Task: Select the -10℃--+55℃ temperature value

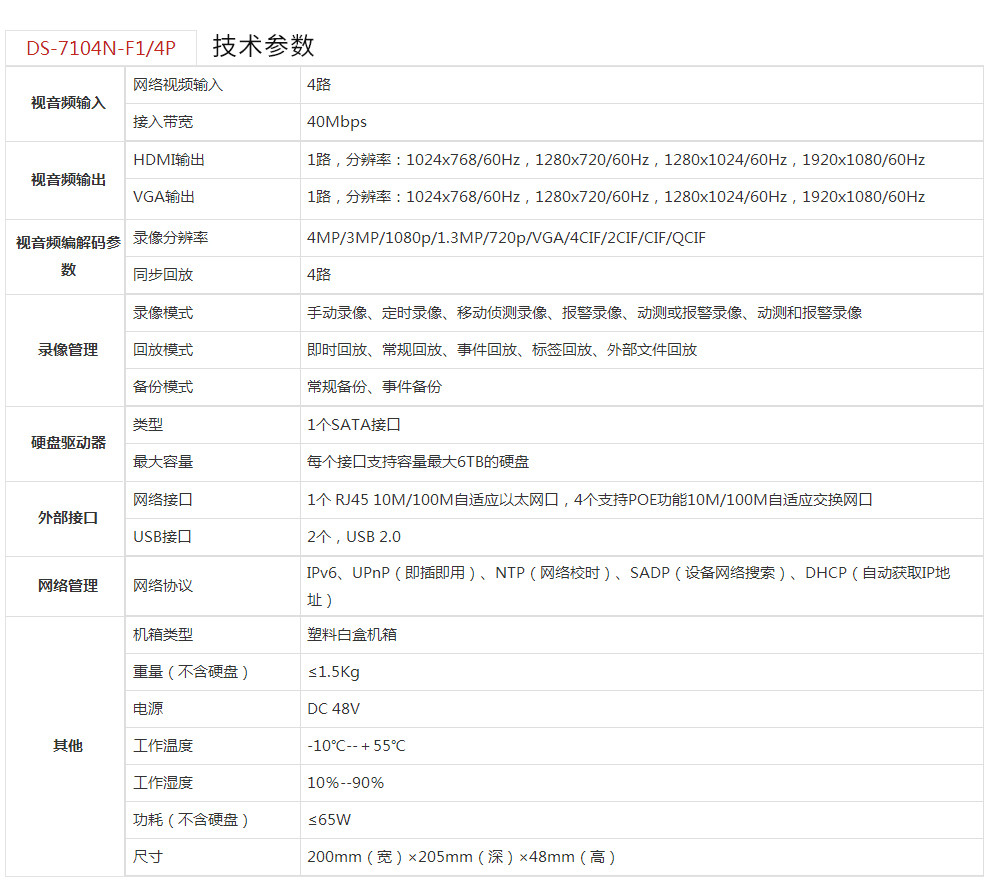Action: coord(356,746)
